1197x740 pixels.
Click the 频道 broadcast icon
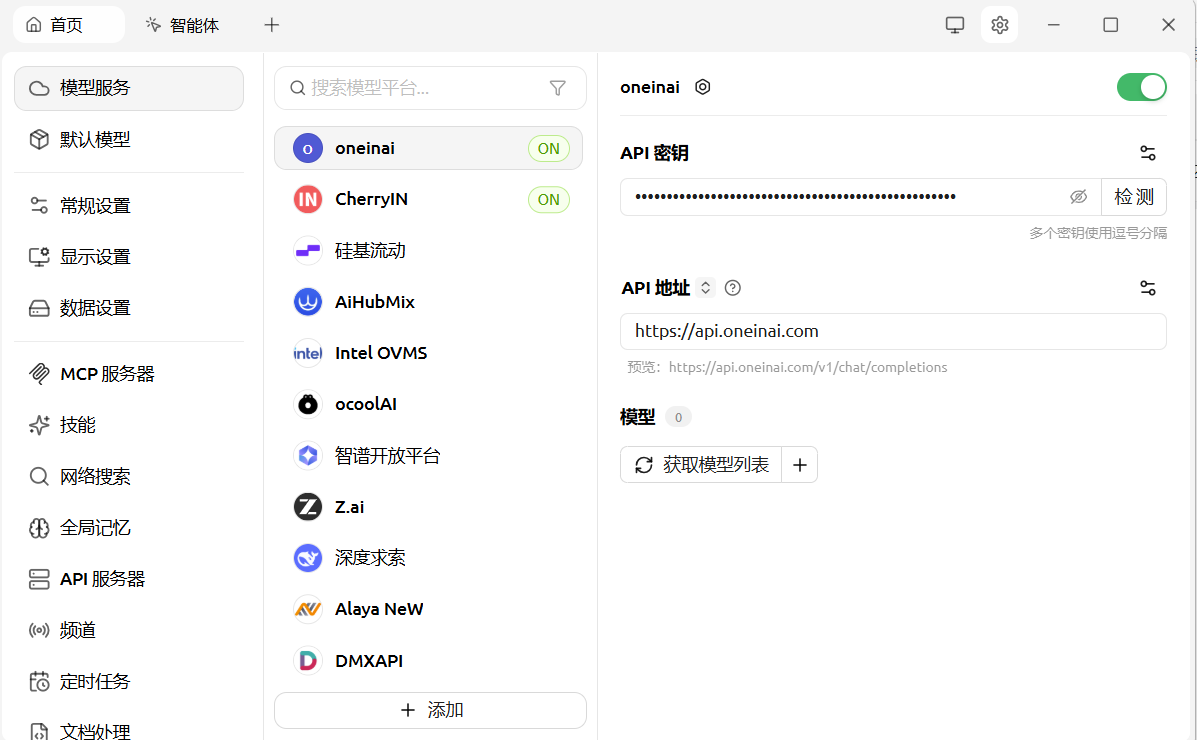pyautogui.click(x=39, y=630)
